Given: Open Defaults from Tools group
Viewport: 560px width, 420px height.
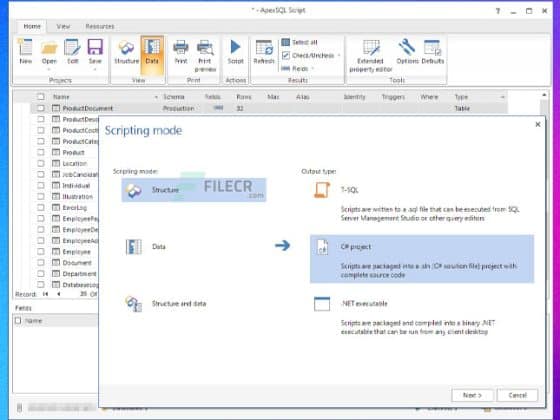Looking at the screenshot, I should coord(432,52).
